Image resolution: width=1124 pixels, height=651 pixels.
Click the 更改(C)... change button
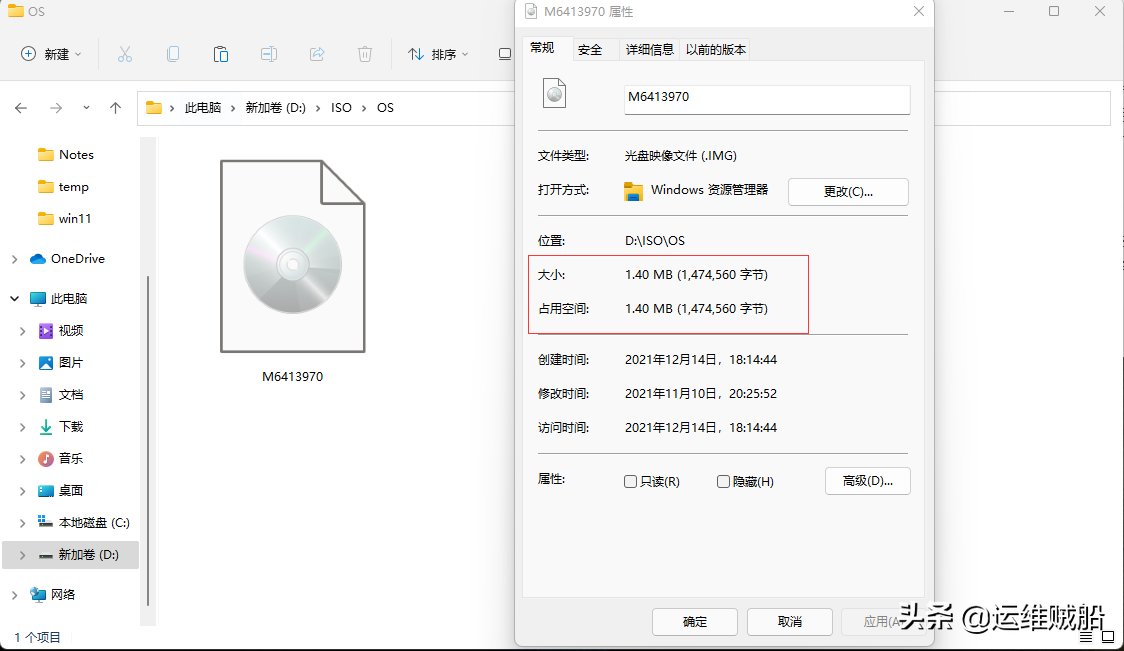pos(848,191)
